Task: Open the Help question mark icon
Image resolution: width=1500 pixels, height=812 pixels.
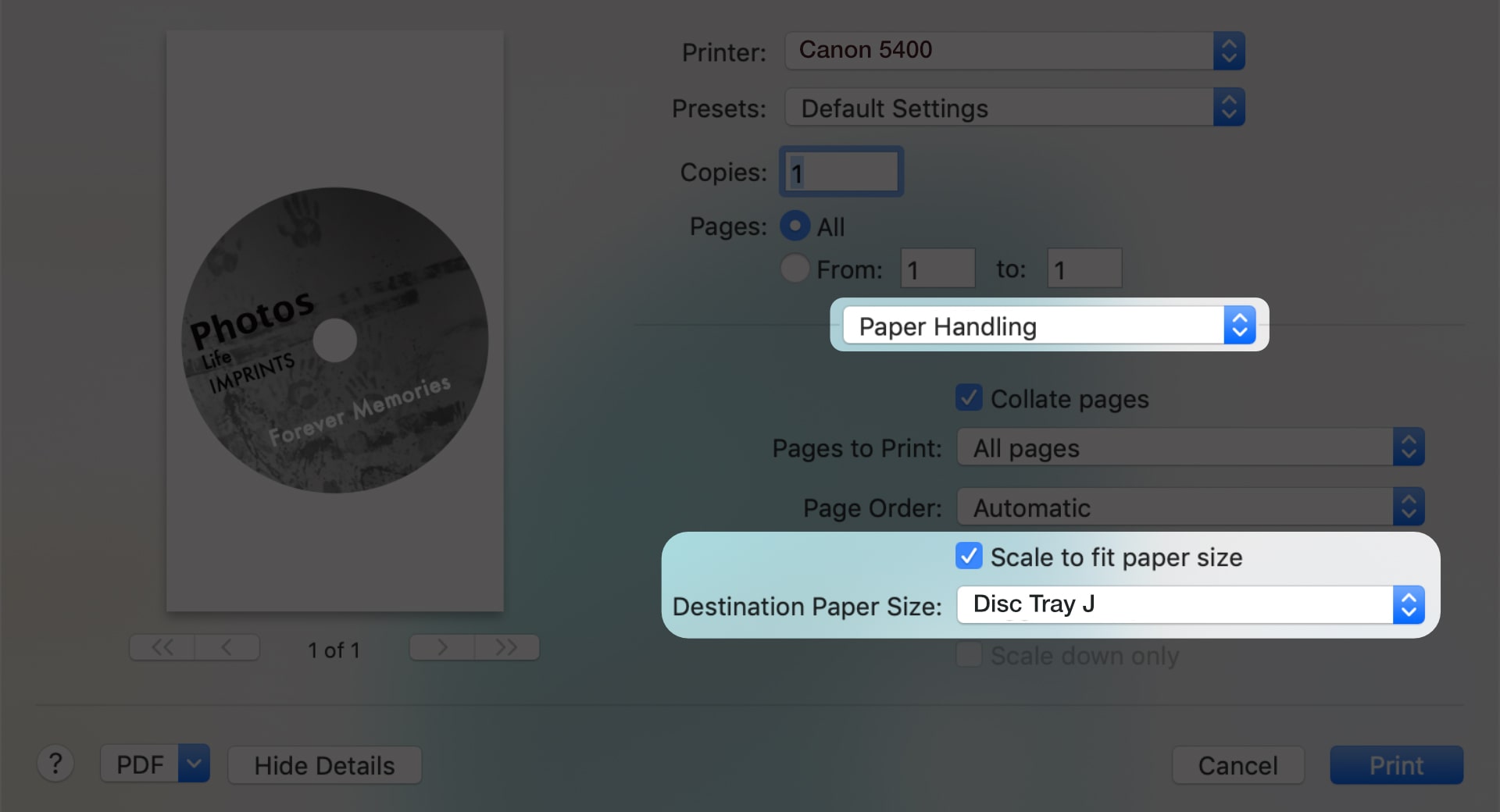Action: tap(55, 764)
